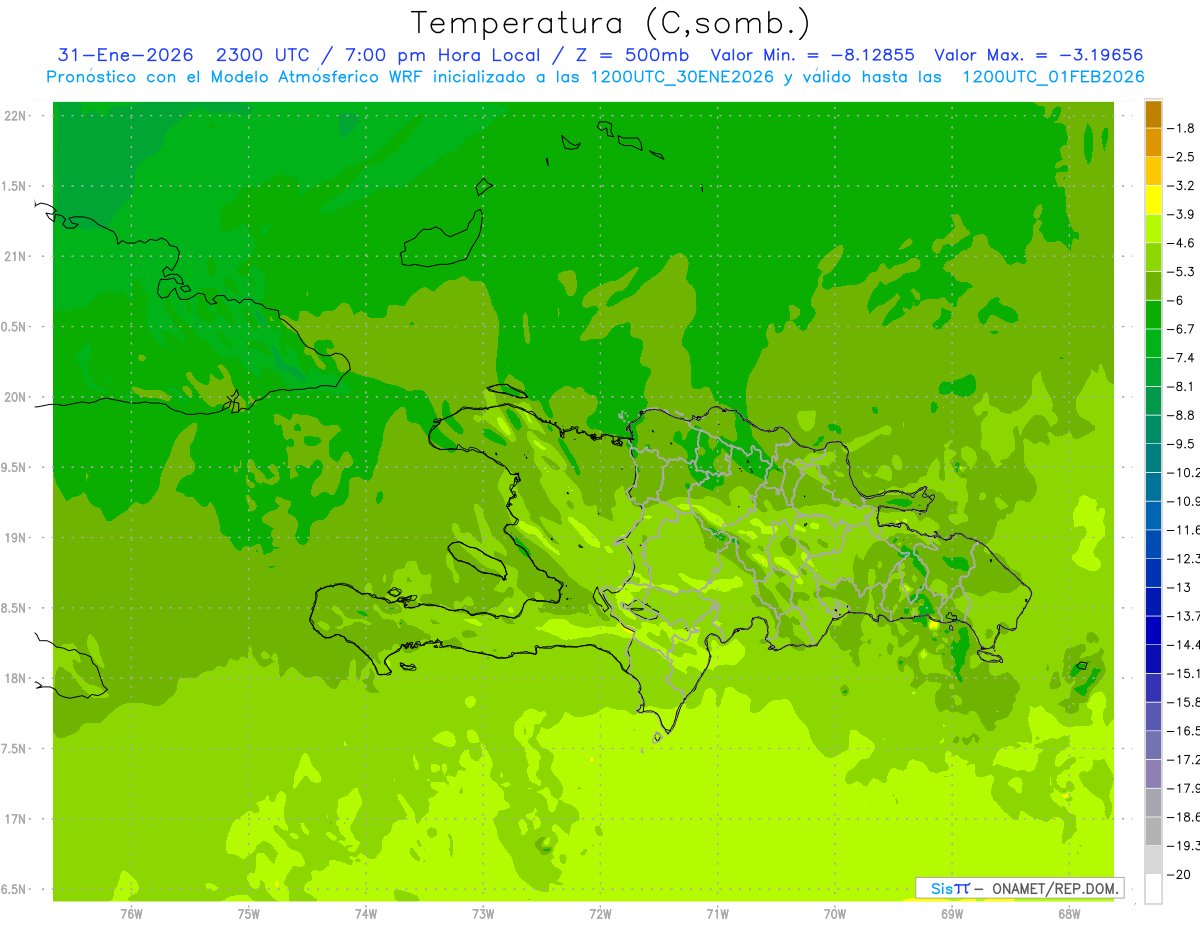Pick the green swatch between -6 and -6.7
This screenshot has height=927, width=1200.
point(1153,315)
